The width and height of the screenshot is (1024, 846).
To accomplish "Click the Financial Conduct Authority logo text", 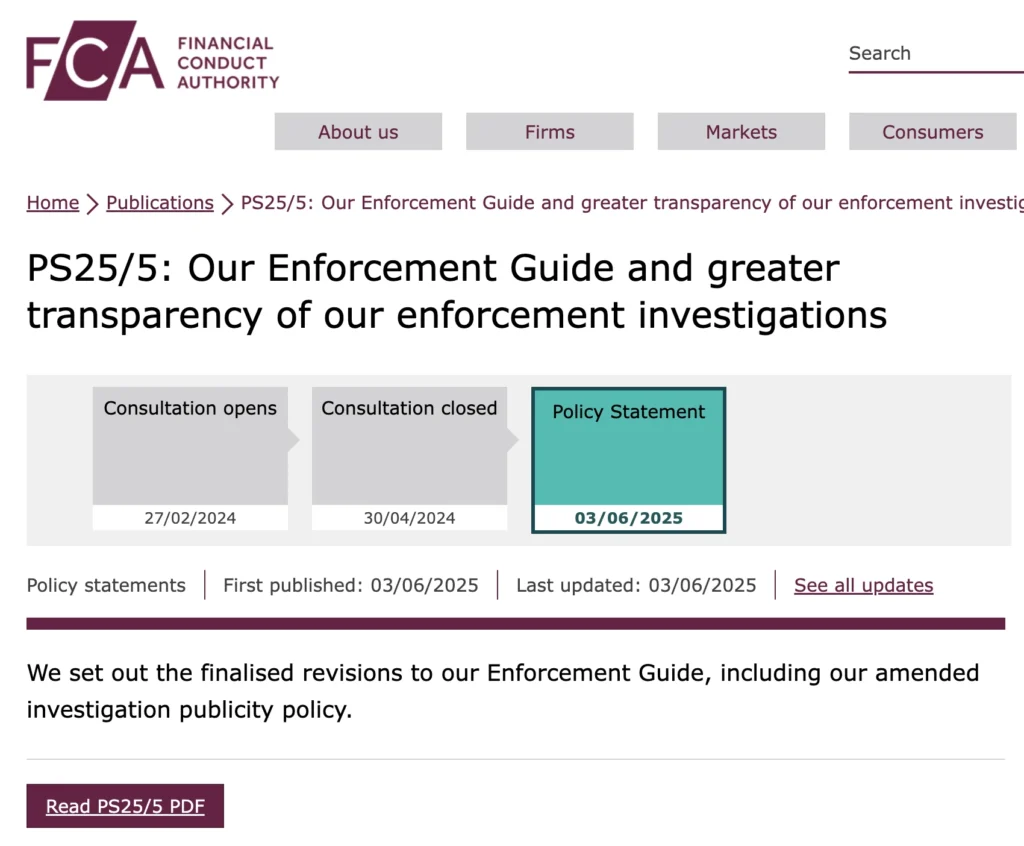I will [x=228, y=63].
